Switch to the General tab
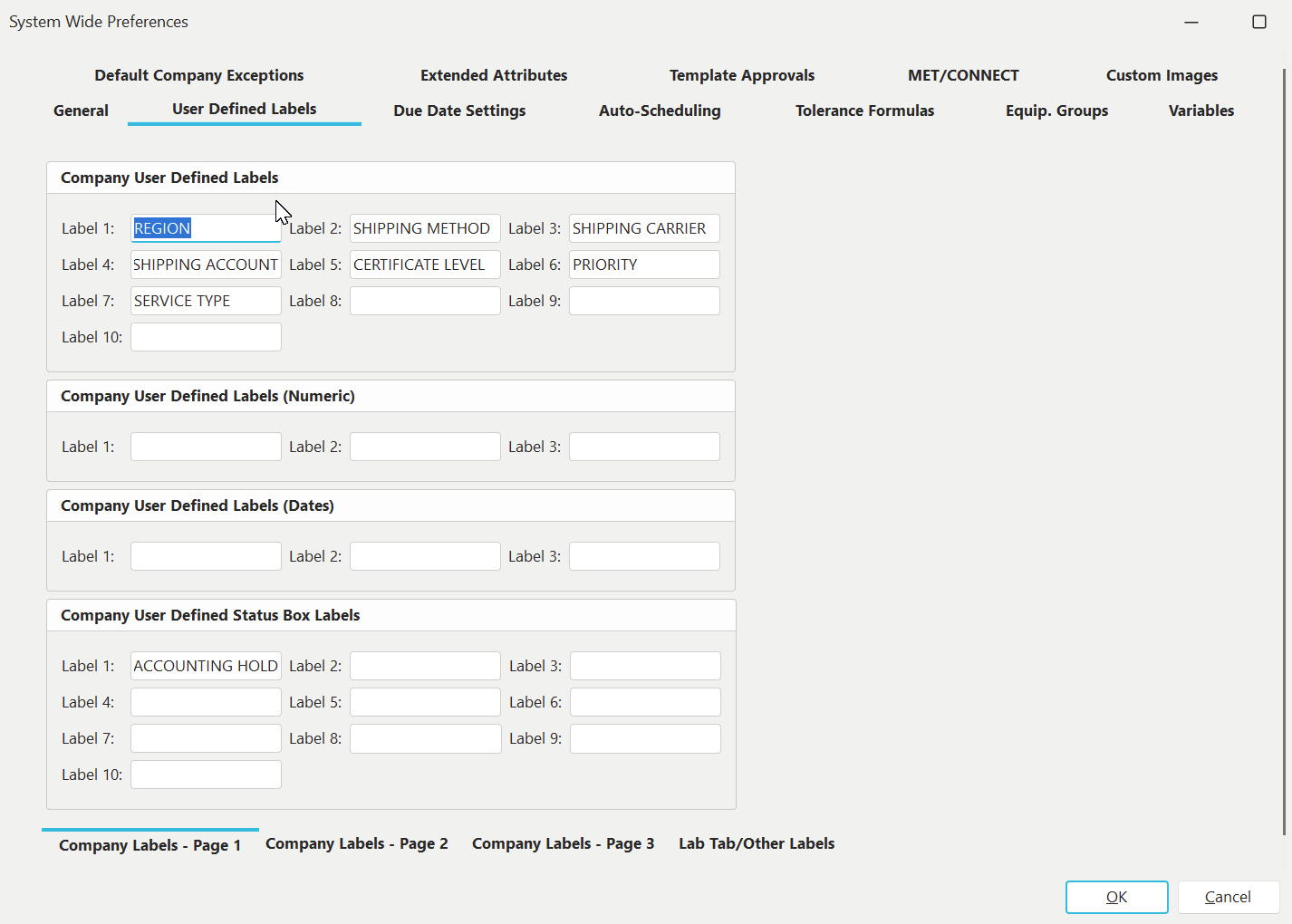The width and height of the screenshot is (1292, 924). click(81, 111)
